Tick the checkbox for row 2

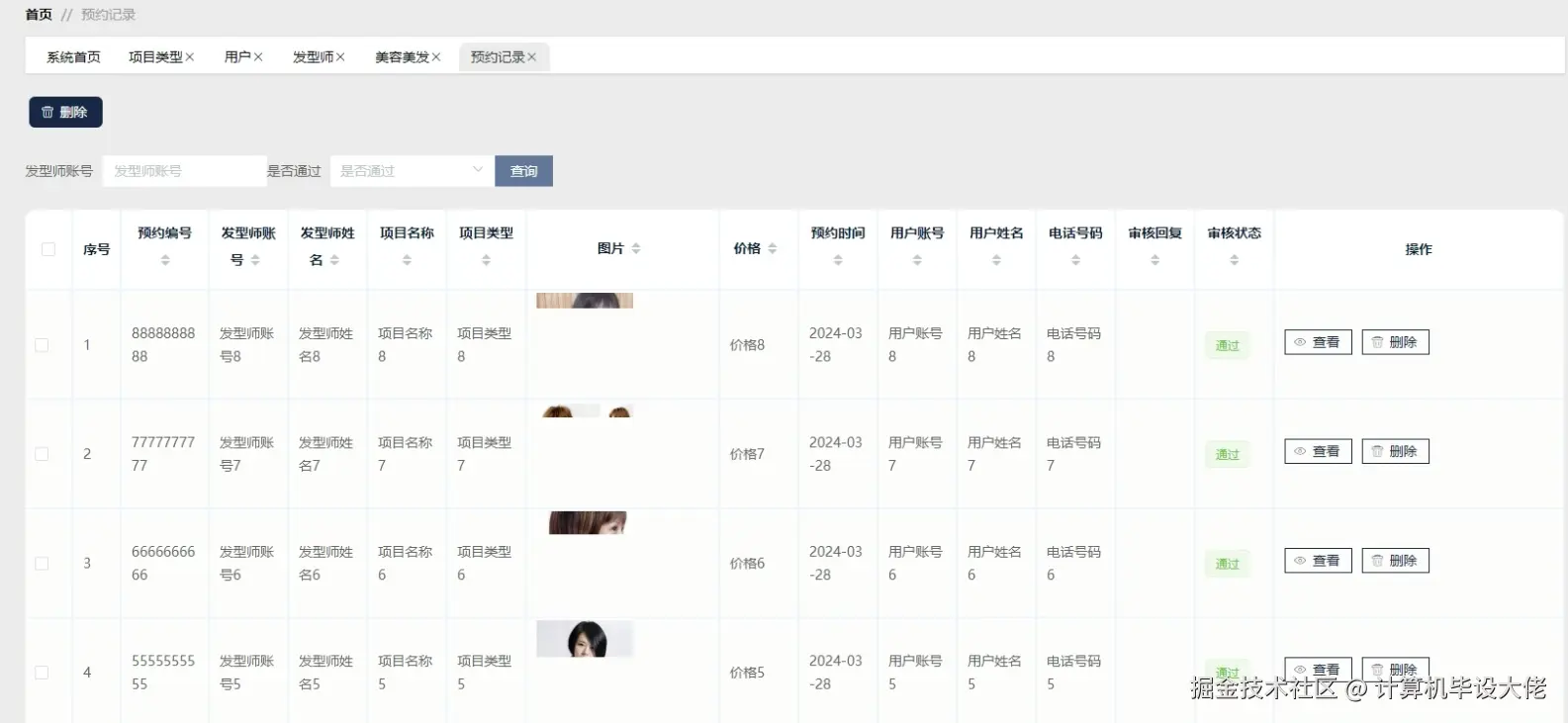42,454
